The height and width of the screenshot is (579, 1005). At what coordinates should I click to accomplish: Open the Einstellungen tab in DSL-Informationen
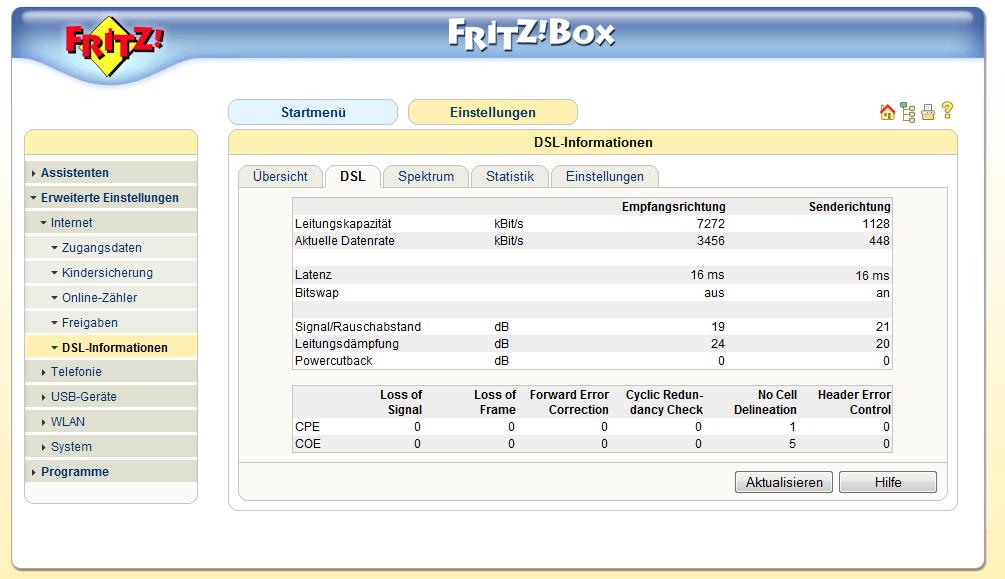point(604,176)
